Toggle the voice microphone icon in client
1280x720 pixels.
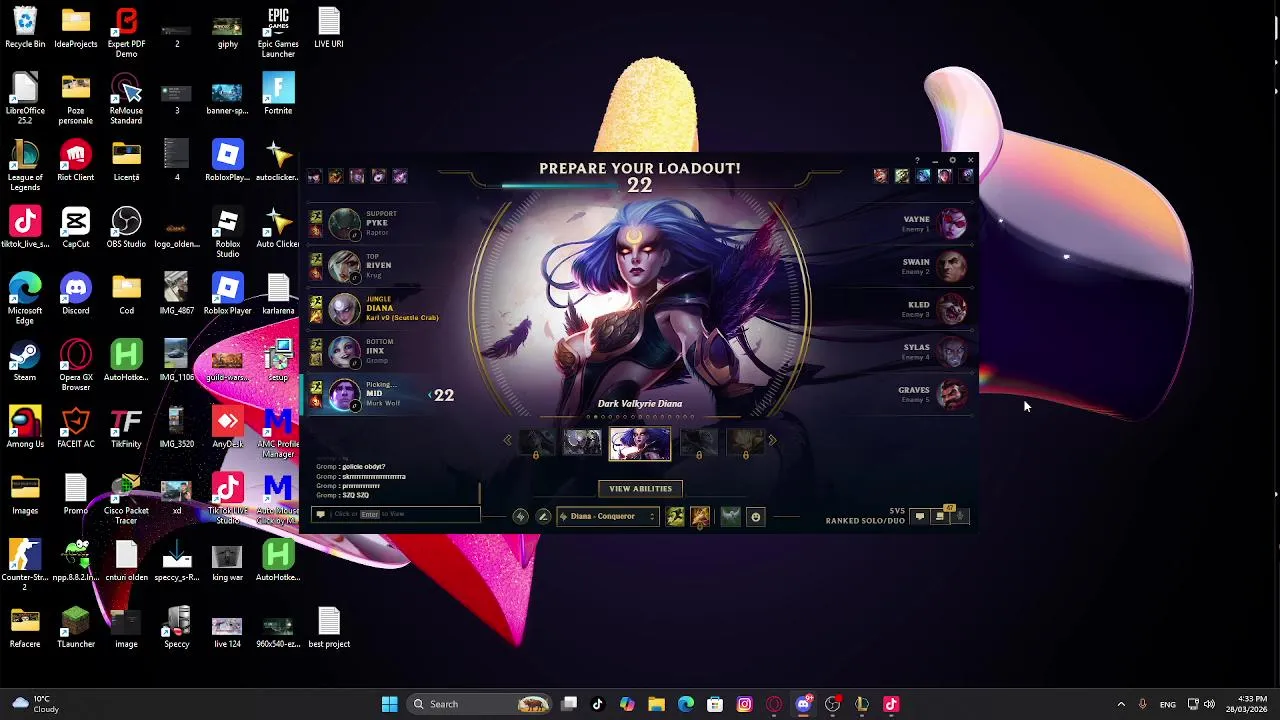(961, 517)
